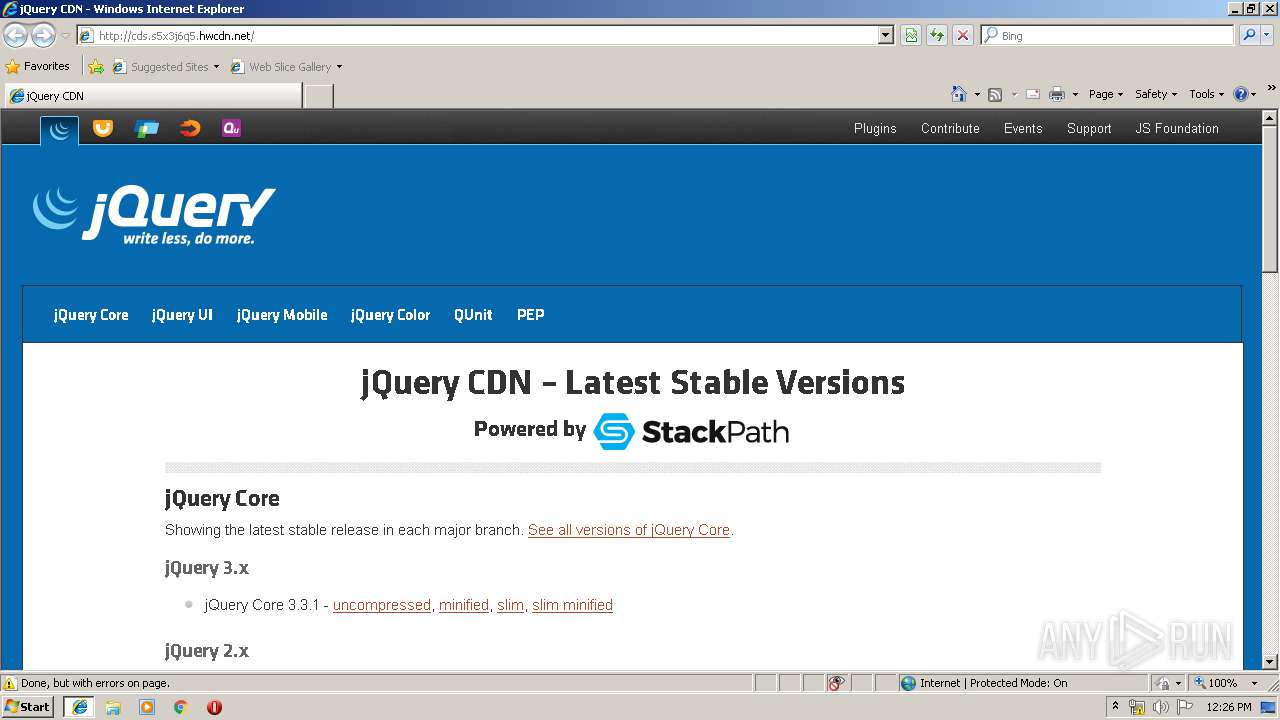This screenshot has width=1280, height=720.
Task: Select the PEP menu item
Action: pyautogui.click(x=531, y=315)
